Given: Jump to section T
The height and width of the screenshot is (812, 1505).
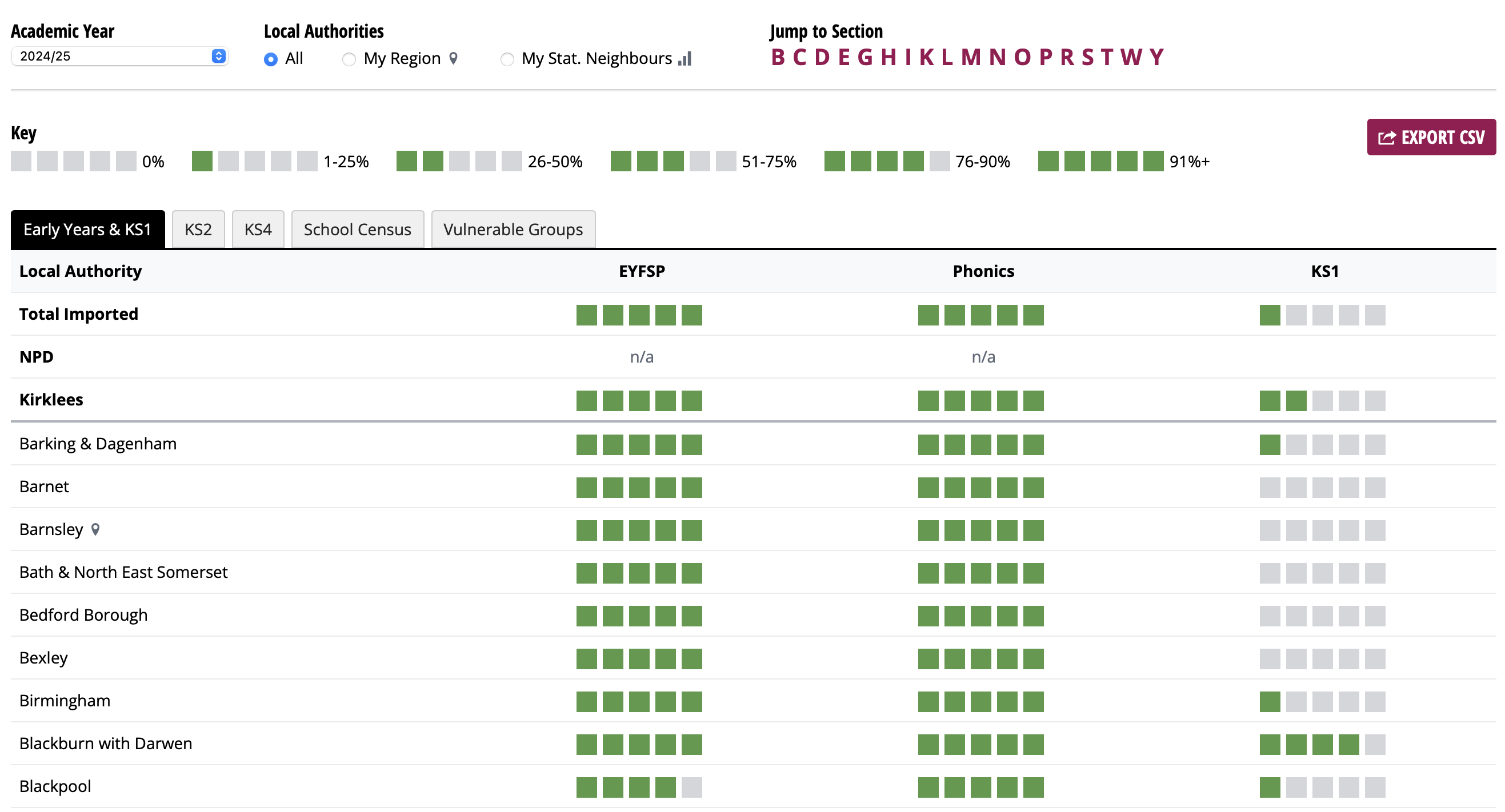Looking at the screenshot, I should (1107, 57).
